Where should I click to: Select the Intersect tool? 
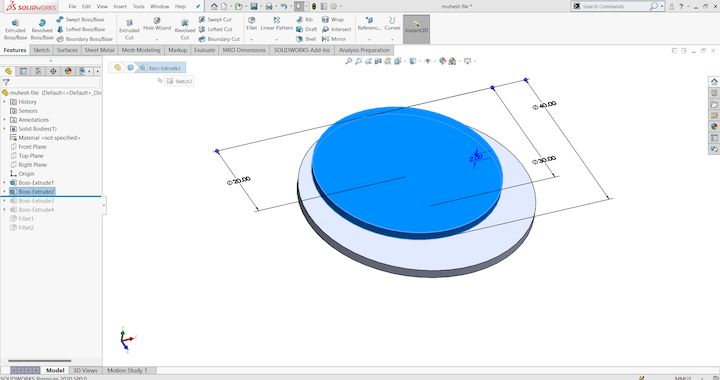click(336, 29)
